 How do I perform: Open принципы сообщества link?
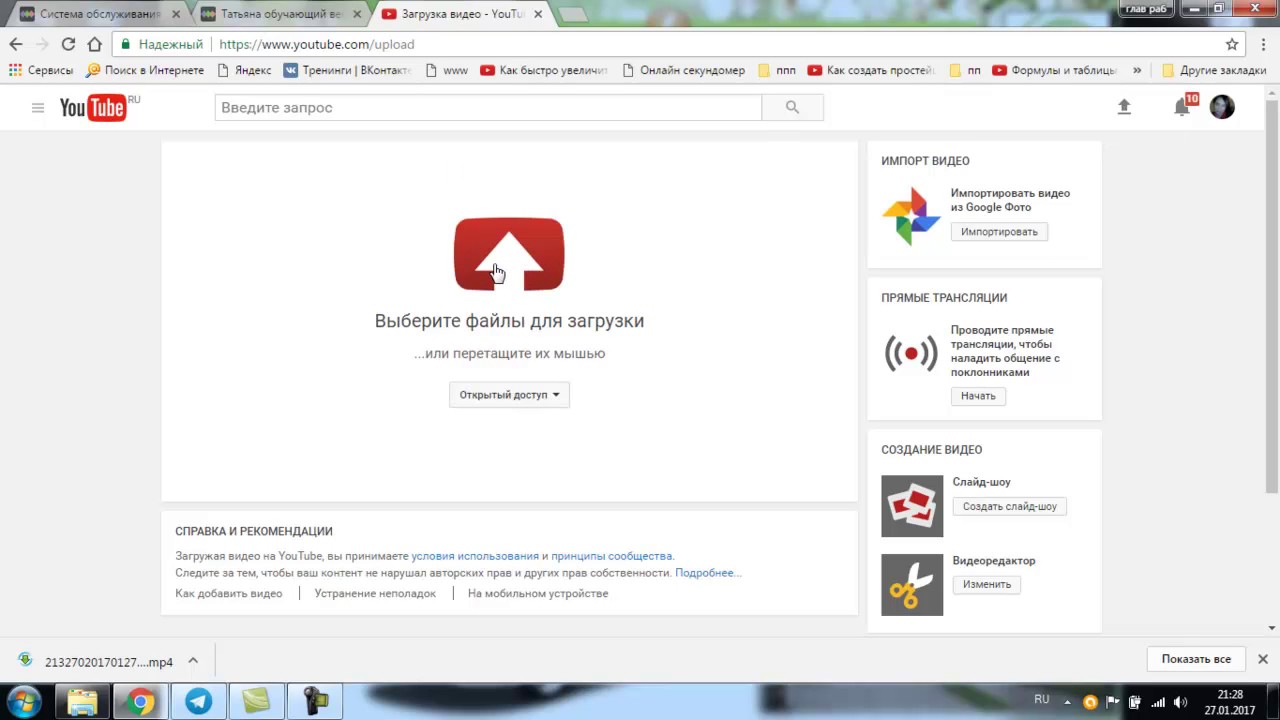(611, 556)
